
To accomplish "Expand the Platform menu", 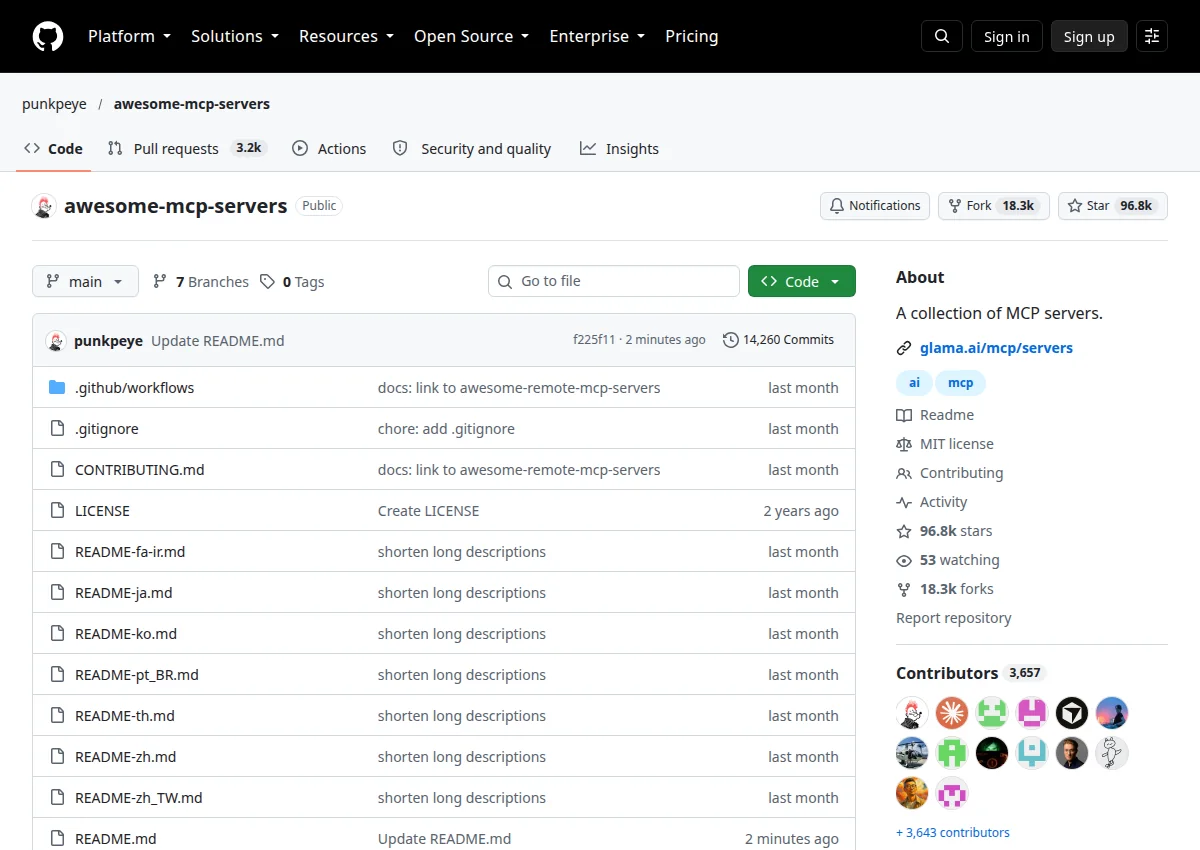I will (129, 36).
